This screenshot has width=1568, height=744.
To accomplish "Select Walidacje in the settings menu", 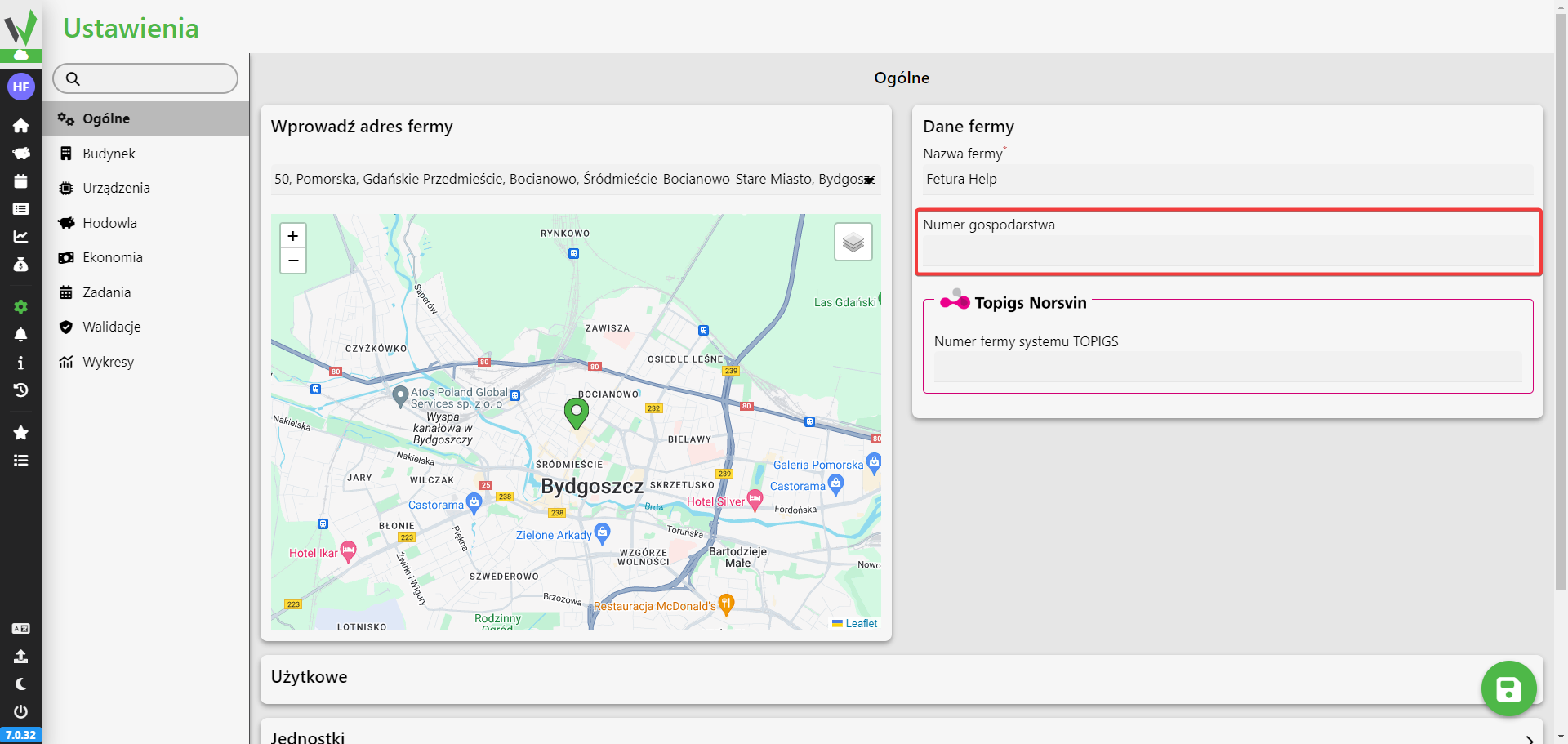I will [x=111, y=327].
